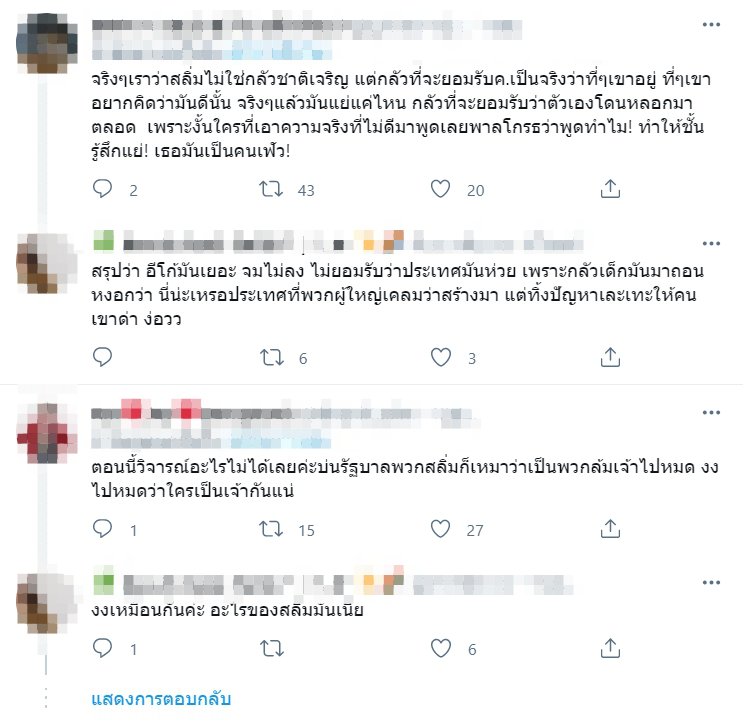
Task: Share the second tweet
Action: 610,357
